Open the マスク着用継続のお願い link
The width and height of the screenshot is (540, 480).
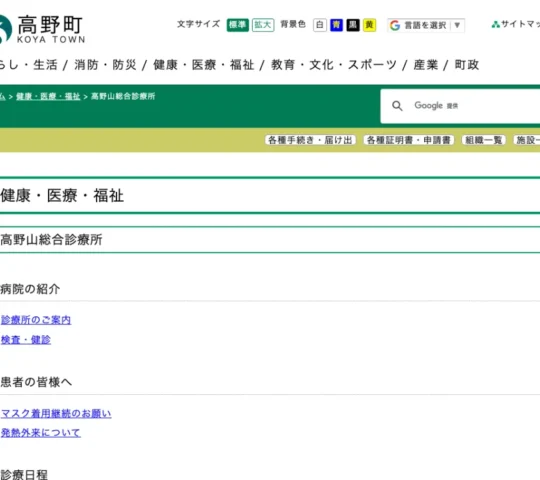56,413
